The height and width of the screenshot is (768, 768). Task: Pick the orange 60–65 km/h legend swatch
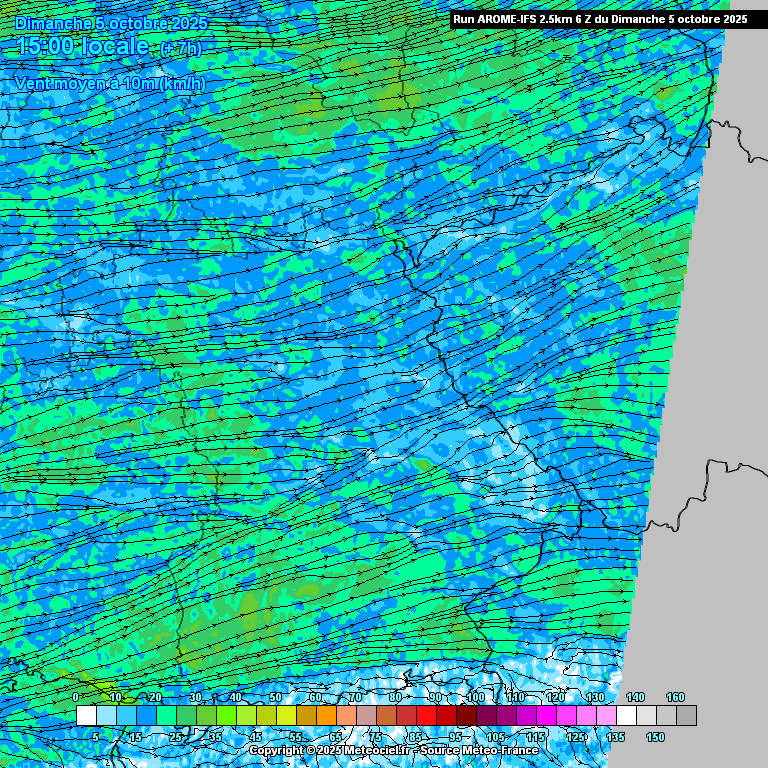[326, 716]
